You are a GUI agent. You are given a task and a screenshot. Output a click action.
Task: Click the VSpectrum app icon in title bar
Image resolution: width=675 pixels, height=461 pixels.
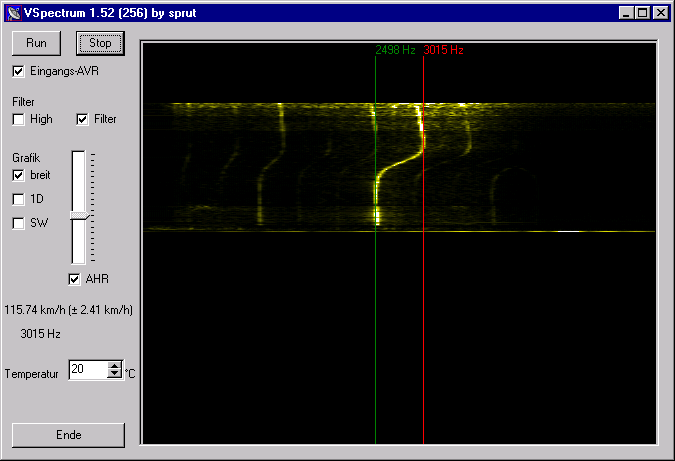[x=13, y=13]
